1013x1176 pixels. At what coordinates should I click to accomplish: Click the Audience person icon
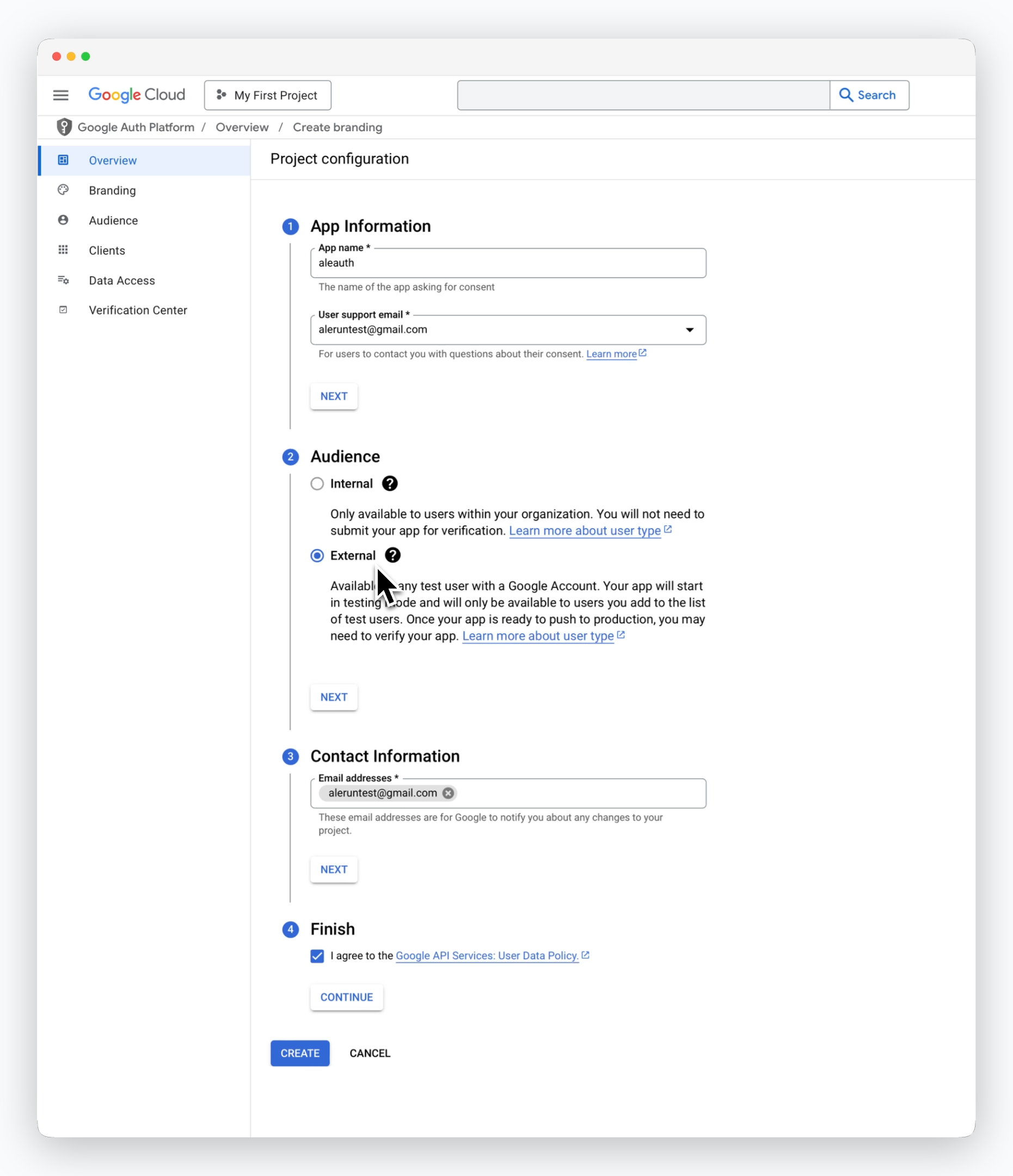pos(63,220)
